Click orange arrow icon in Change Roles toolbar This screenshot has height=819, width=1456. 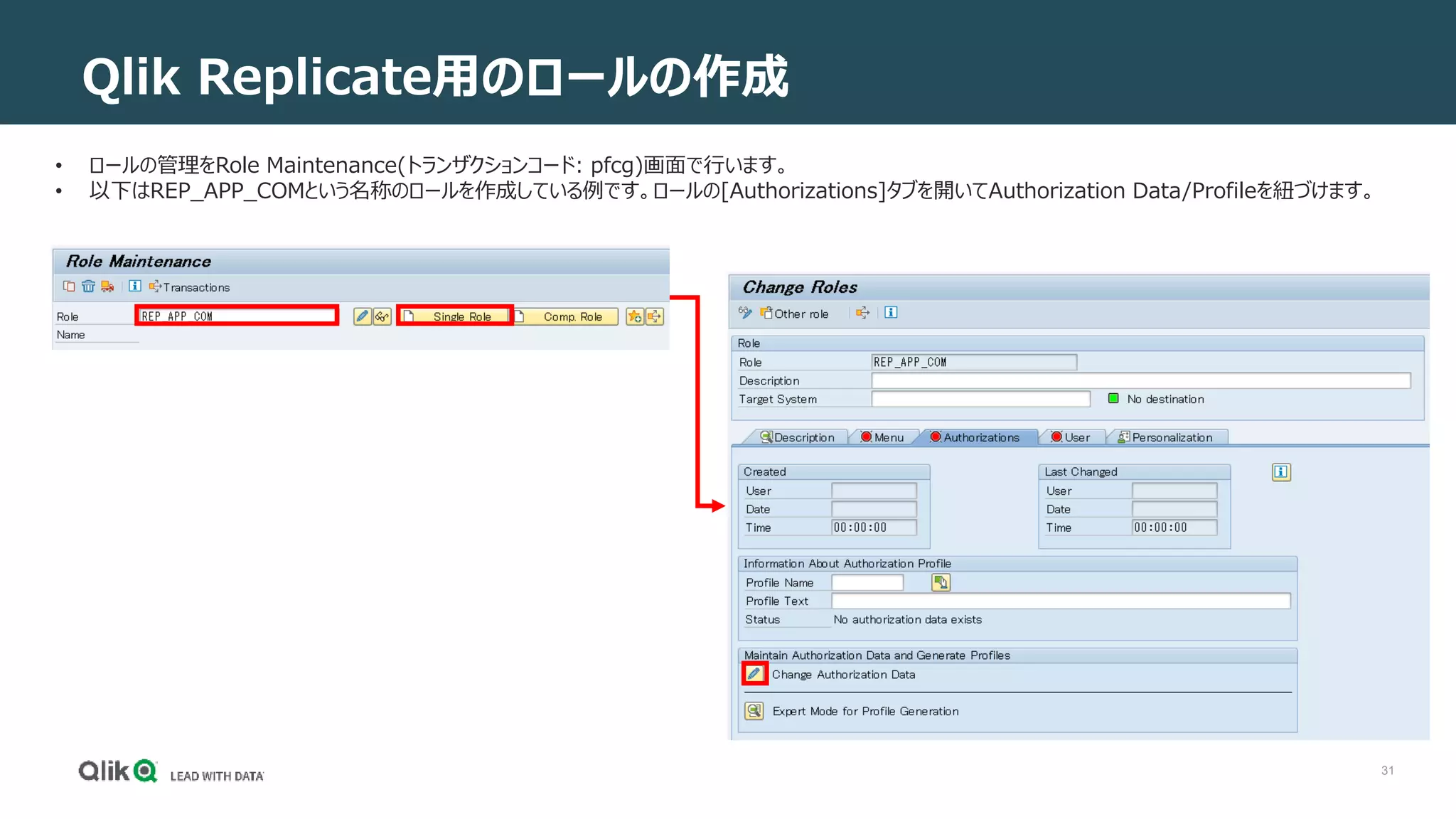click(862, 313)
